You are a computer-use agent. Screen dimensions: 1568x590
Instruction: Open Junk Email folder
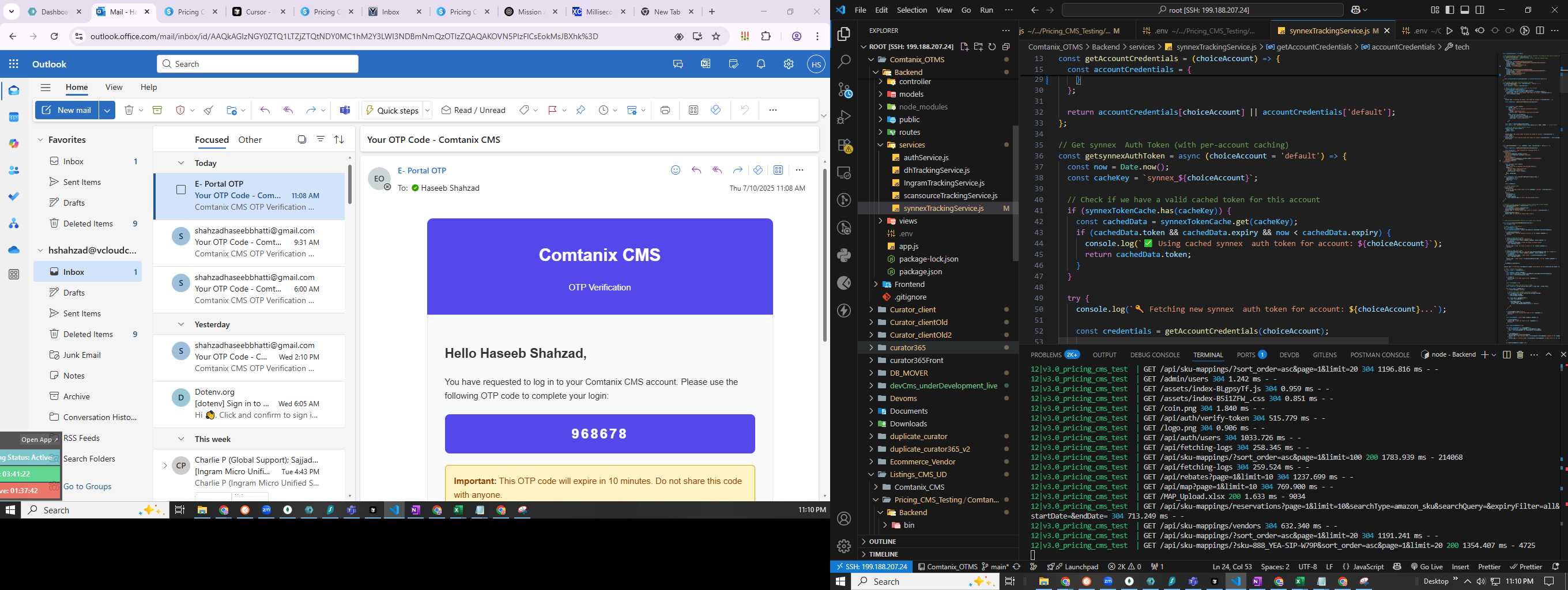[x=81, y=354]
